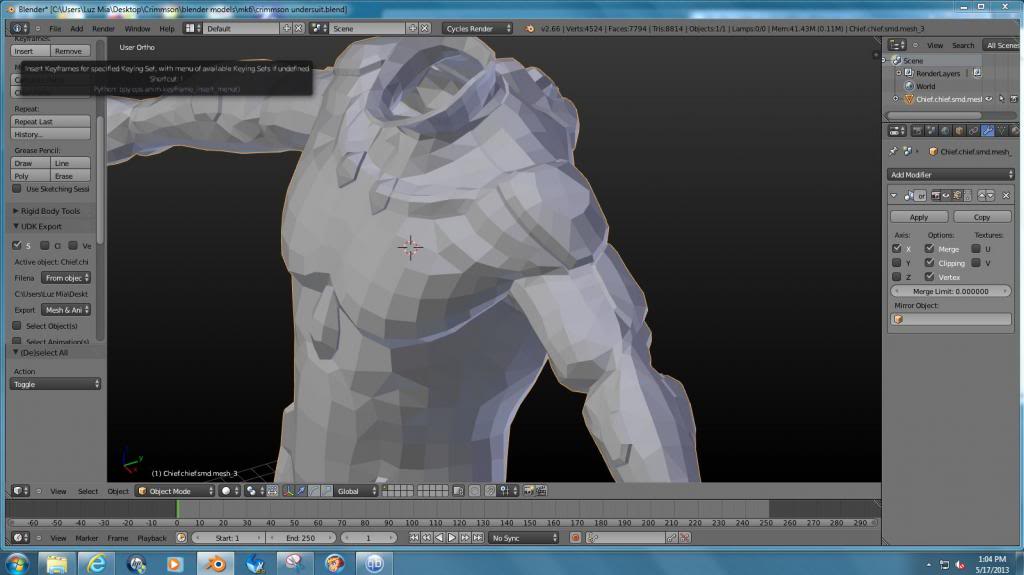This screenshot has height=575, width=1024.
Task: Enable the Y axis mirror checkbox
Action: point(897,263)
